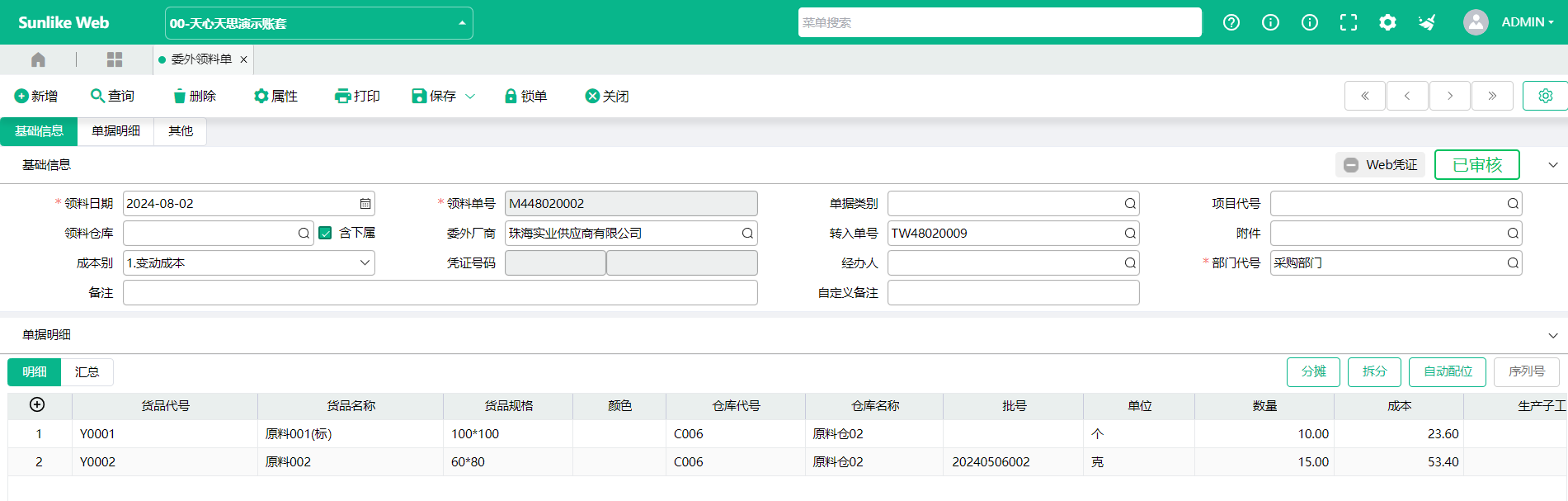1568x501 pixels.
Task: Click the 查询 search toolbar button
Action: point(112,96)
